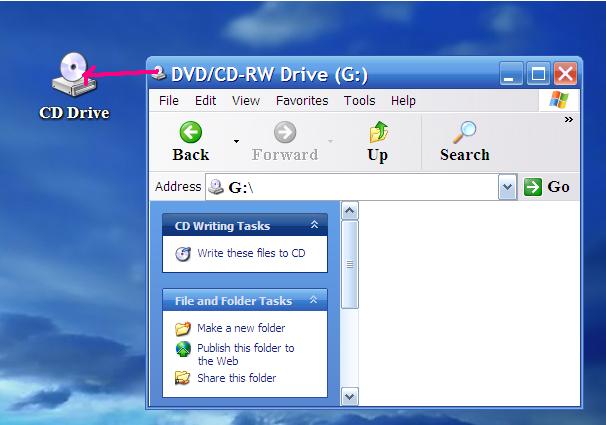Expand the address bar dropdown list
The image size is (606, 425).
pyautogui.click(x=507, y=187)
